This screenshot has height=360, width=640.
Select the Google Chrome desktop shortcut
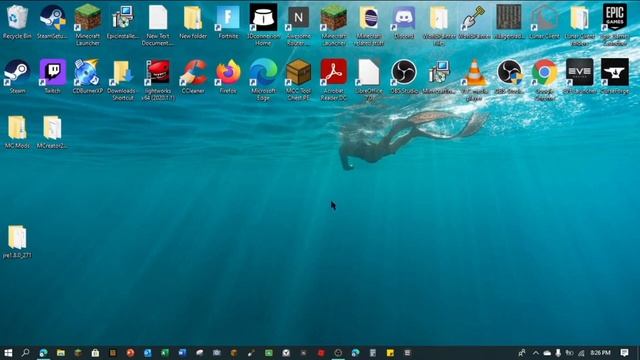point(544,73)
